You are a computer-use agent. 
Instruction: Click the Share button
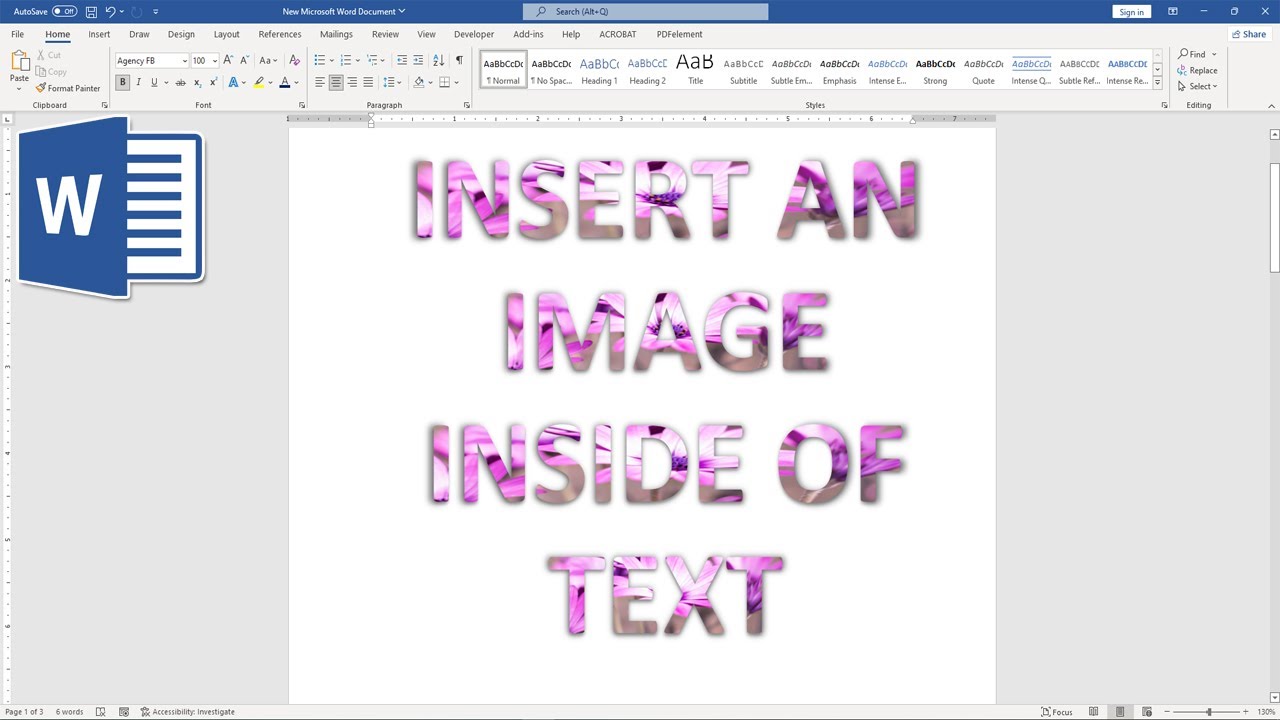[x=1249, y=34]
